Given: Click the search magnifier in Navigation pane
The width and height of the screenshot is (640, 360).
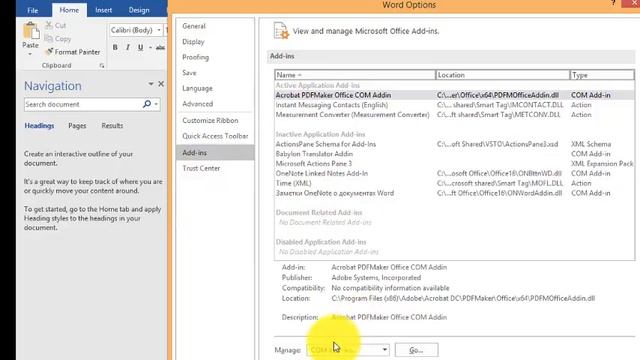Looking at the screenshot, I should pos(147,104).
